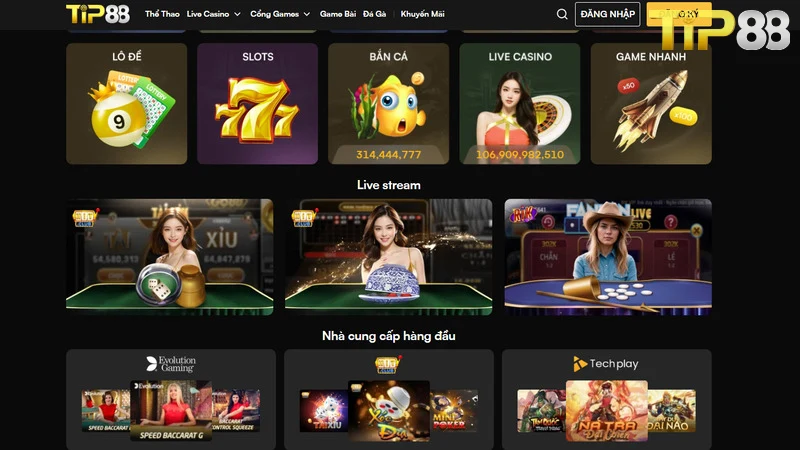Click the yellow Đăng Ký register button
The image size is (800, 450).
[x=679, y=14]
